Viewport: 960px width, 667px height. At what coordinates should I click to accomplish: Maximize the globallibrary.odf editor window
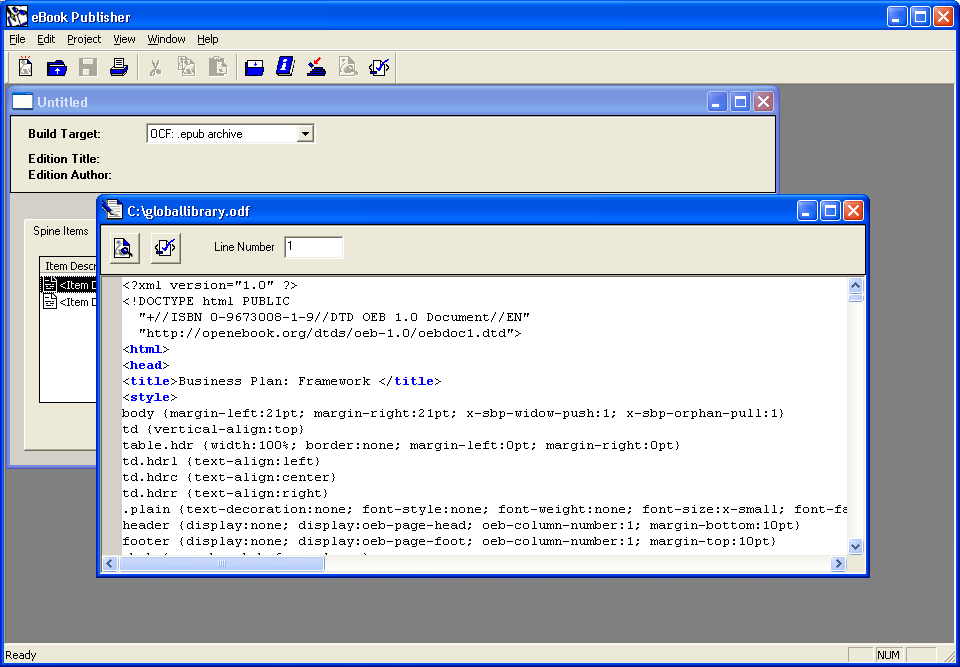(x=830, y=211)
